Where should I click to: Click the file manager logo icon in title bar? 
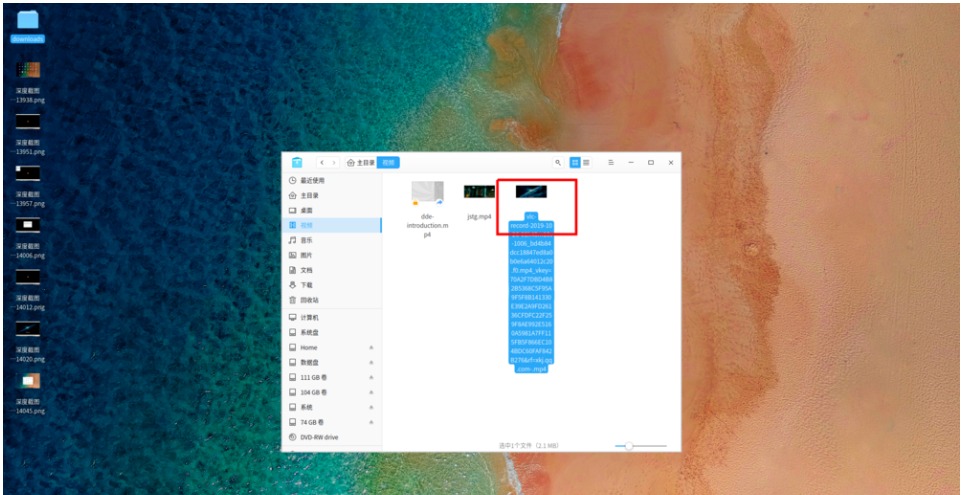(297, 162)
